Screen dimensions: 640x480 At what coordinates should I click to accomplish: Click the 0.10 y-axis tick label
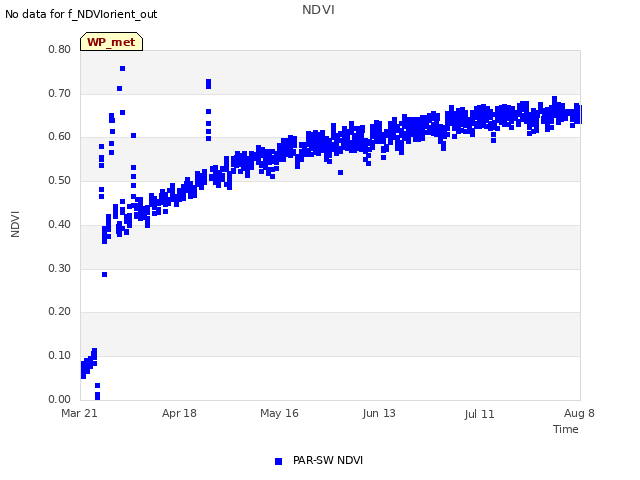coord(60,356)
